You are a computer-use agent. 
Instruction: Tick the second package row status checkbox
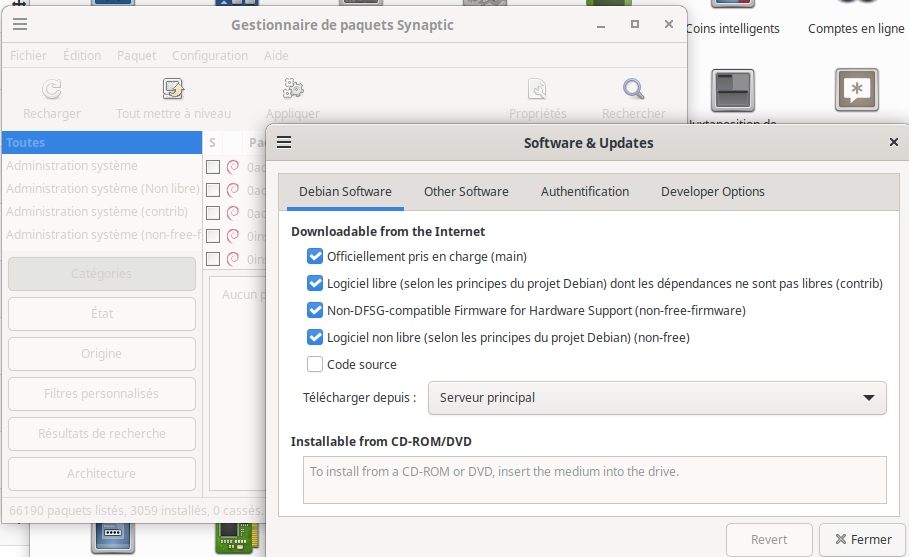point(213,190)
